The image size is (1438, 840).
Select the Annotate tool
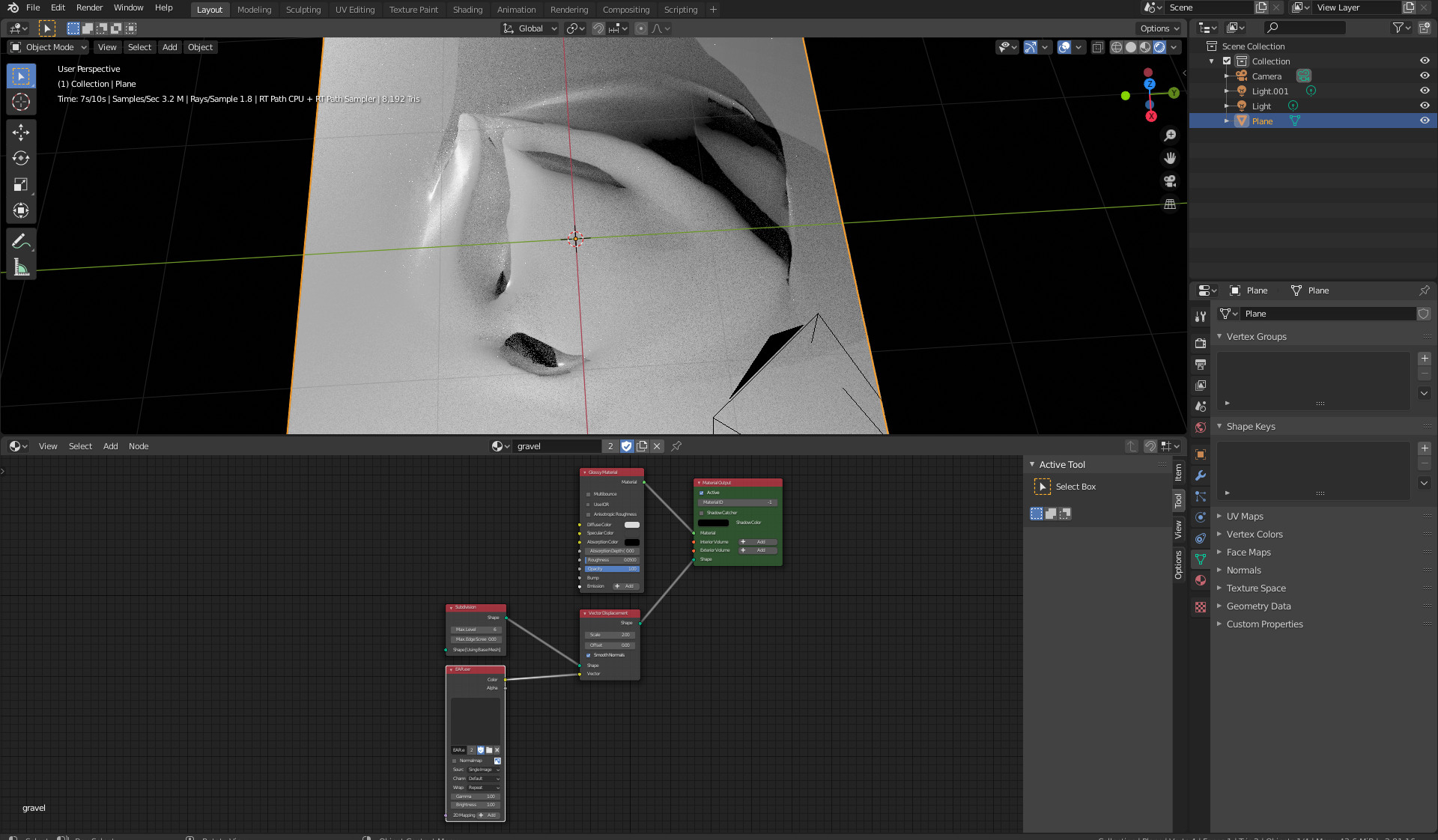tap(20, 241)
